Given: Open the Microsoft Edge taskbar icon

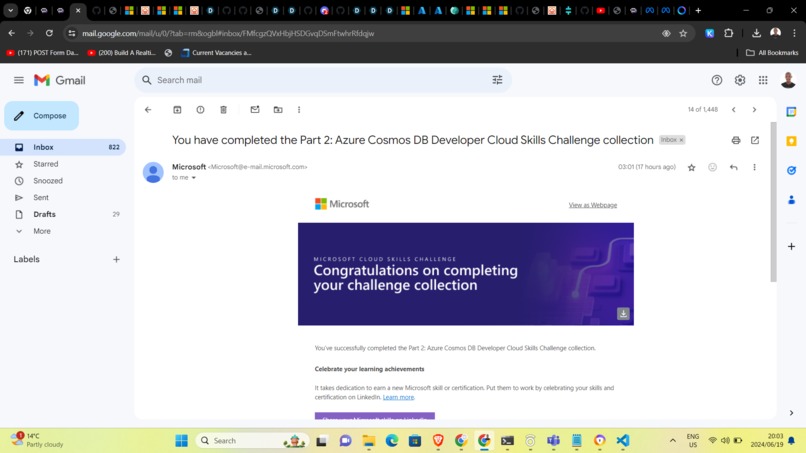Looking at the screenshot, I should [392, 441].
